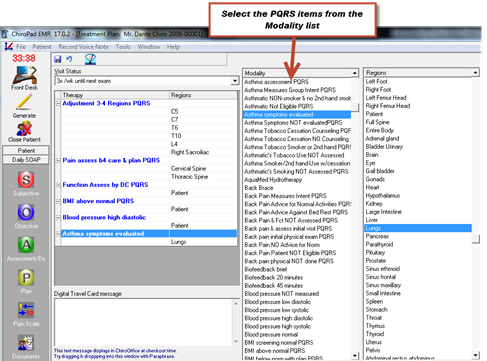
Task: Click the Modality list scrollbar thumb
Action: pyautogui.click(x=355, y=107)
